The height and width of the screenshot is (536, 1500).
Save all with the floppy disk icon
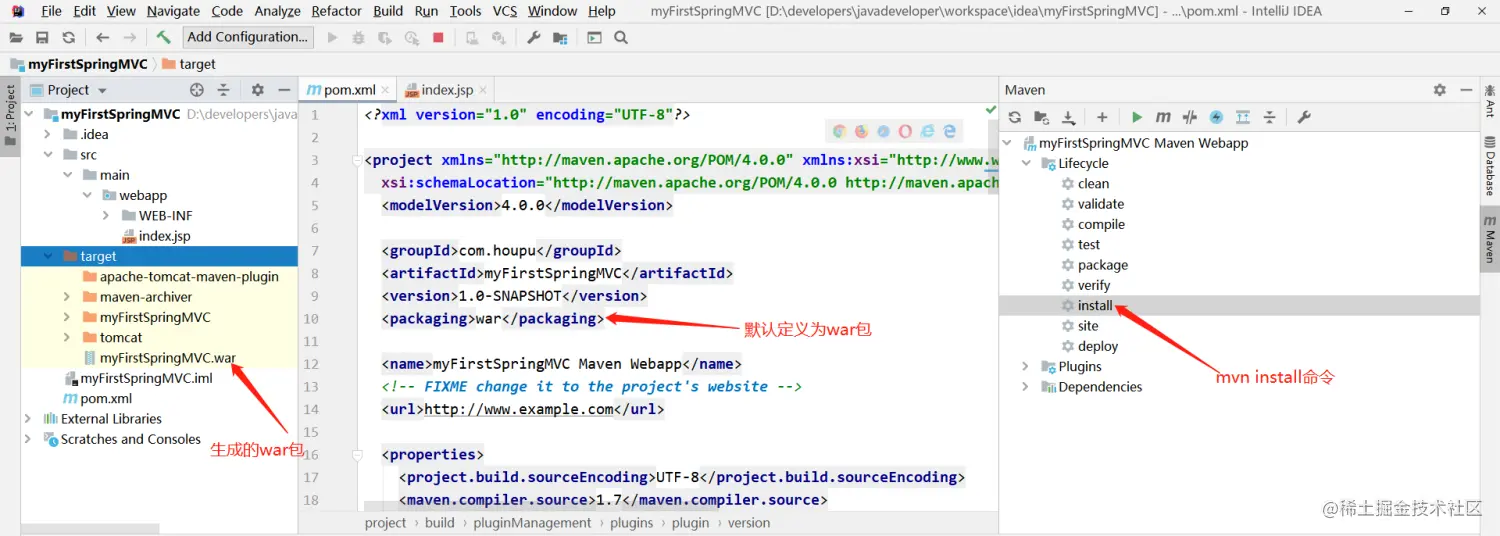click(42, 38)
